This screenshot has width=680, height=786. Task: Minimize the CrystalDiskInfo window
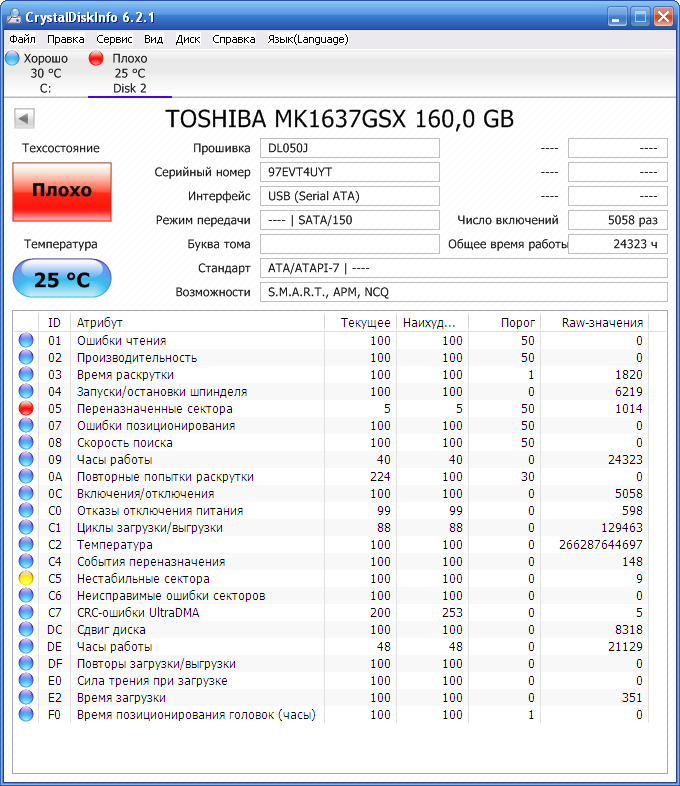[617, 17]
